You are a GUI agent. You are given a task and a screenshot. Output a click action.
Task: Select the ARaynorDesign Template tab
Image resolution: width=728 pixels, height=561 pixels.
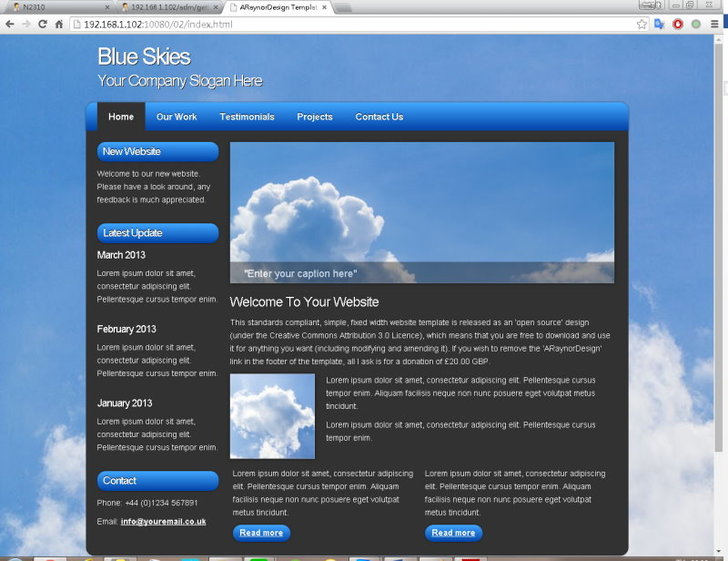pyautogui.click(x=277, y=7)
